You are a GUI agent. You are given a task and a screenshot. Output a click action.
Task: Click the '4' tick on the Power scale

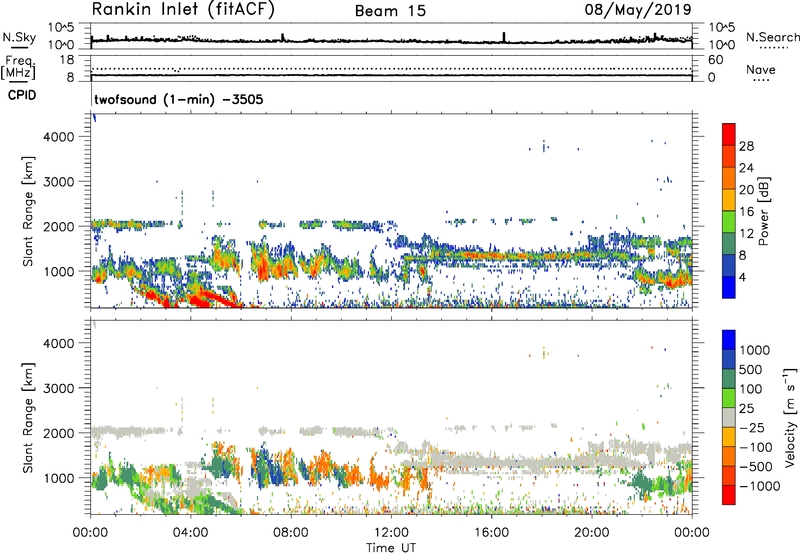coord(742,277)
